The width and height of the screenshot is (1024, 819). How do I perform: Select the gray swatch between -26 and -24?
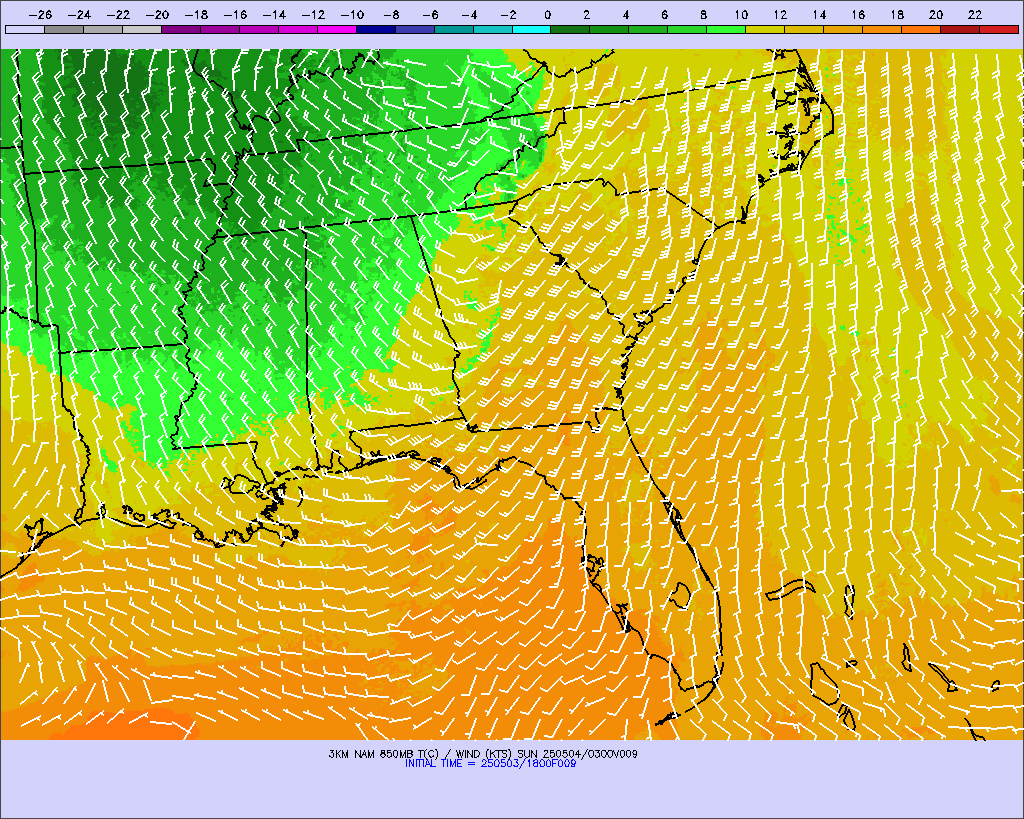(64, 29)
